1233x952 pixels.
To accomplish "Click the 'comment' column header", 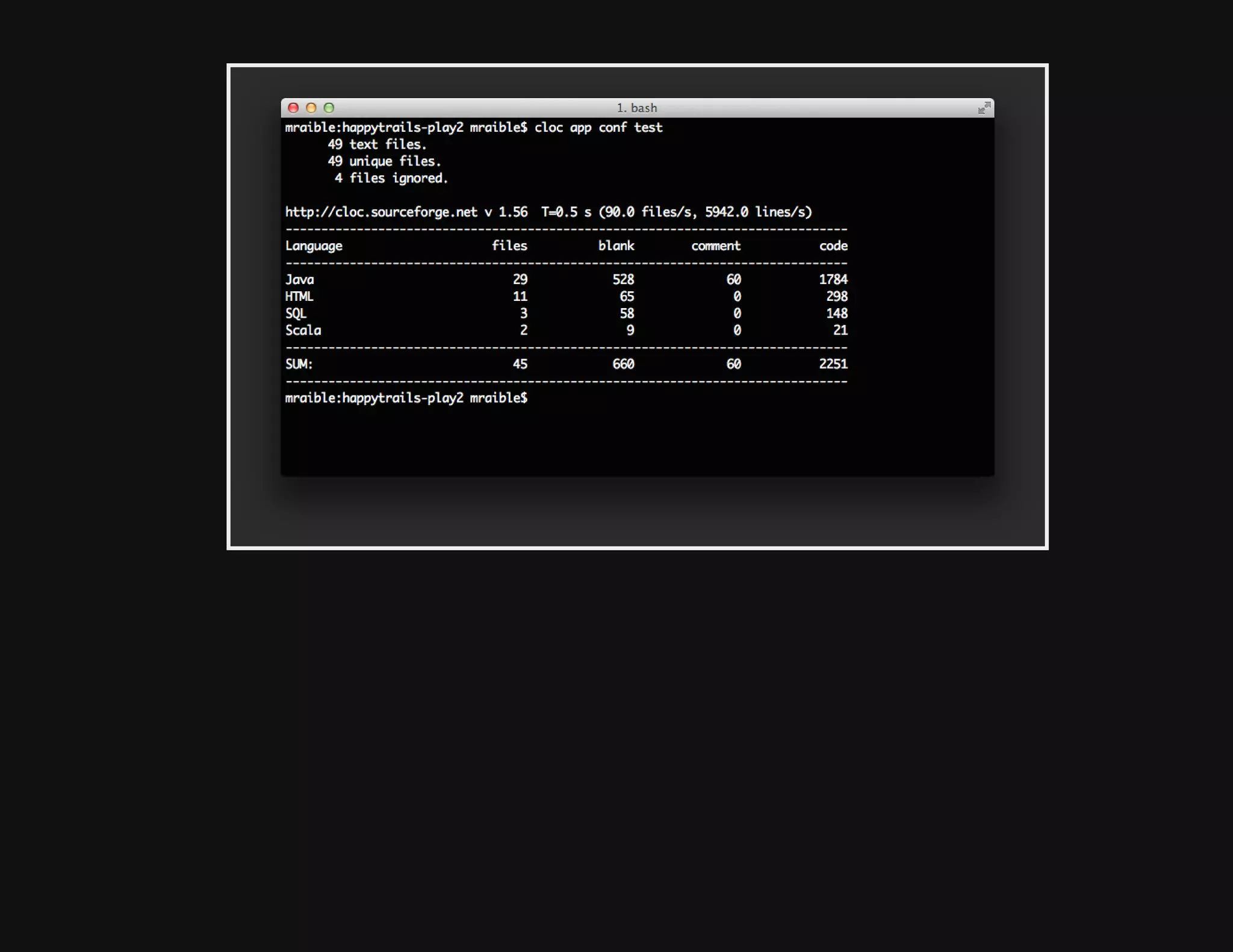I will tap(716, 246).
